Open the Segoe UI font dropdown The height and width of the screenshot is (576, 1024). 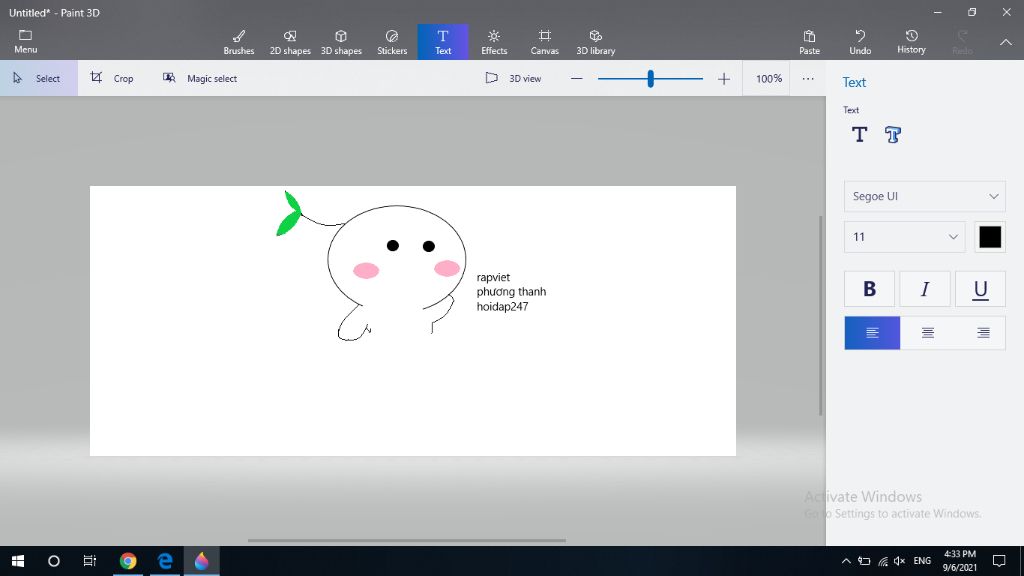[925, 196]
